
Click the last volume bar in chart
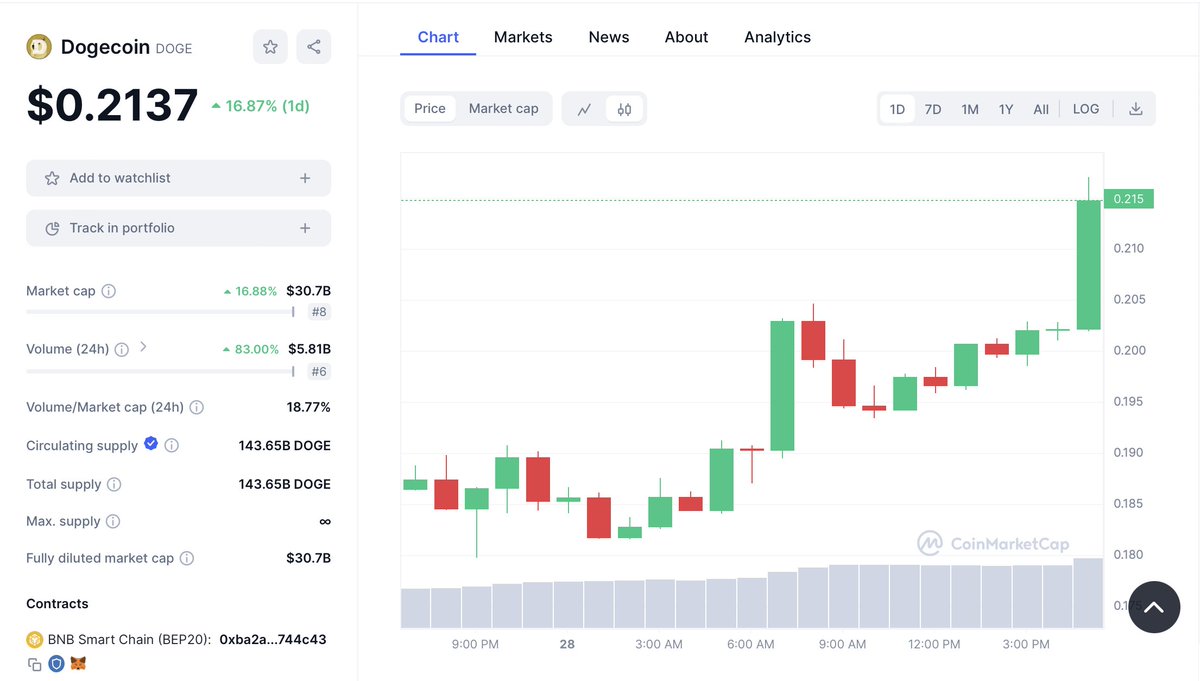click(x=1088, y=593)
